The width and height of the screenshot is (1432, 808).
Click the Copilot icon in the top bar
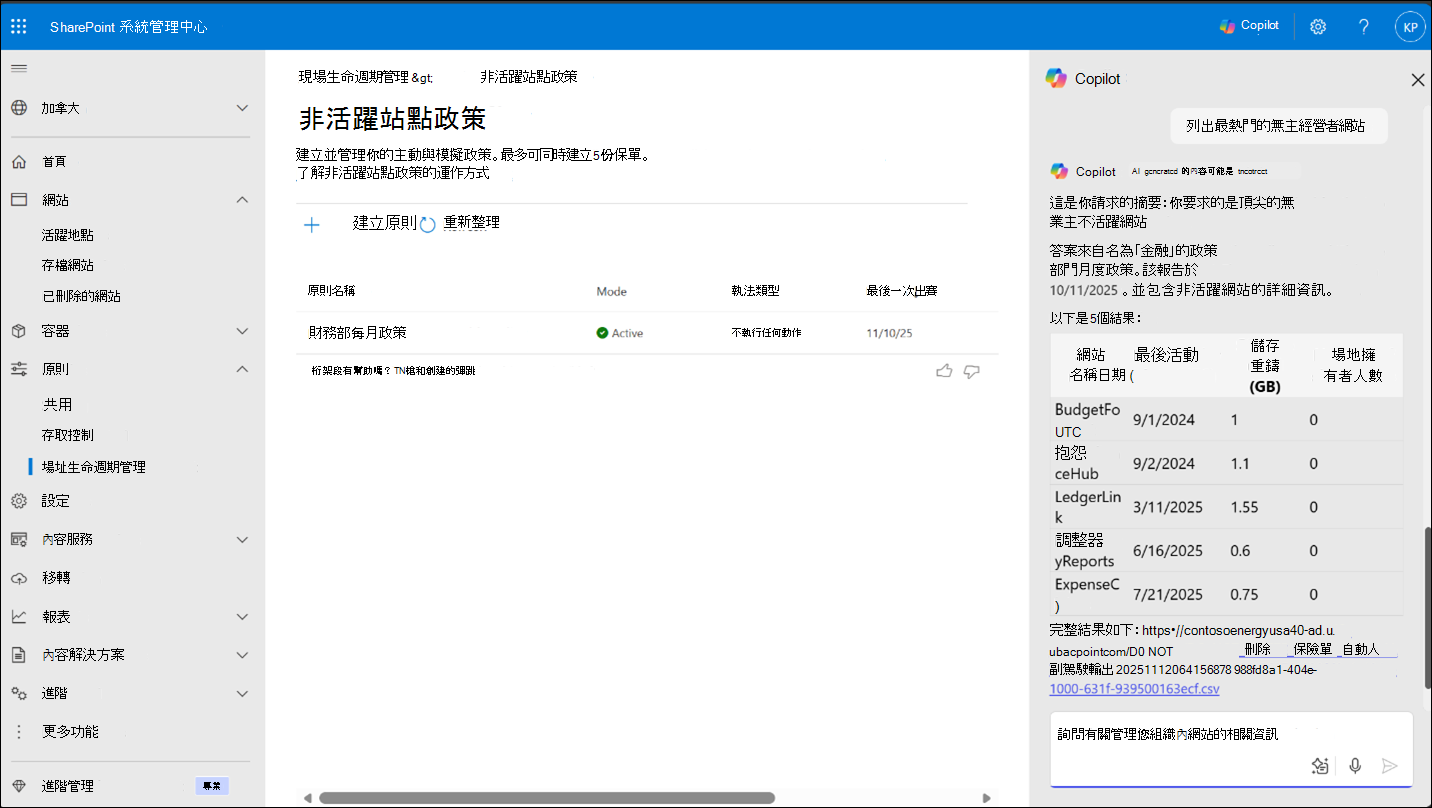click(1249, 25)
